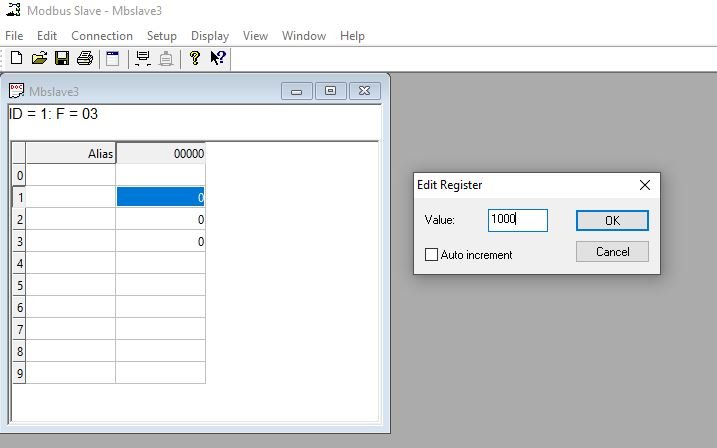The height and width of the screenshot is (448, 717).
Task: Click the Save floppy disk icon
Action: coord(62,59)
